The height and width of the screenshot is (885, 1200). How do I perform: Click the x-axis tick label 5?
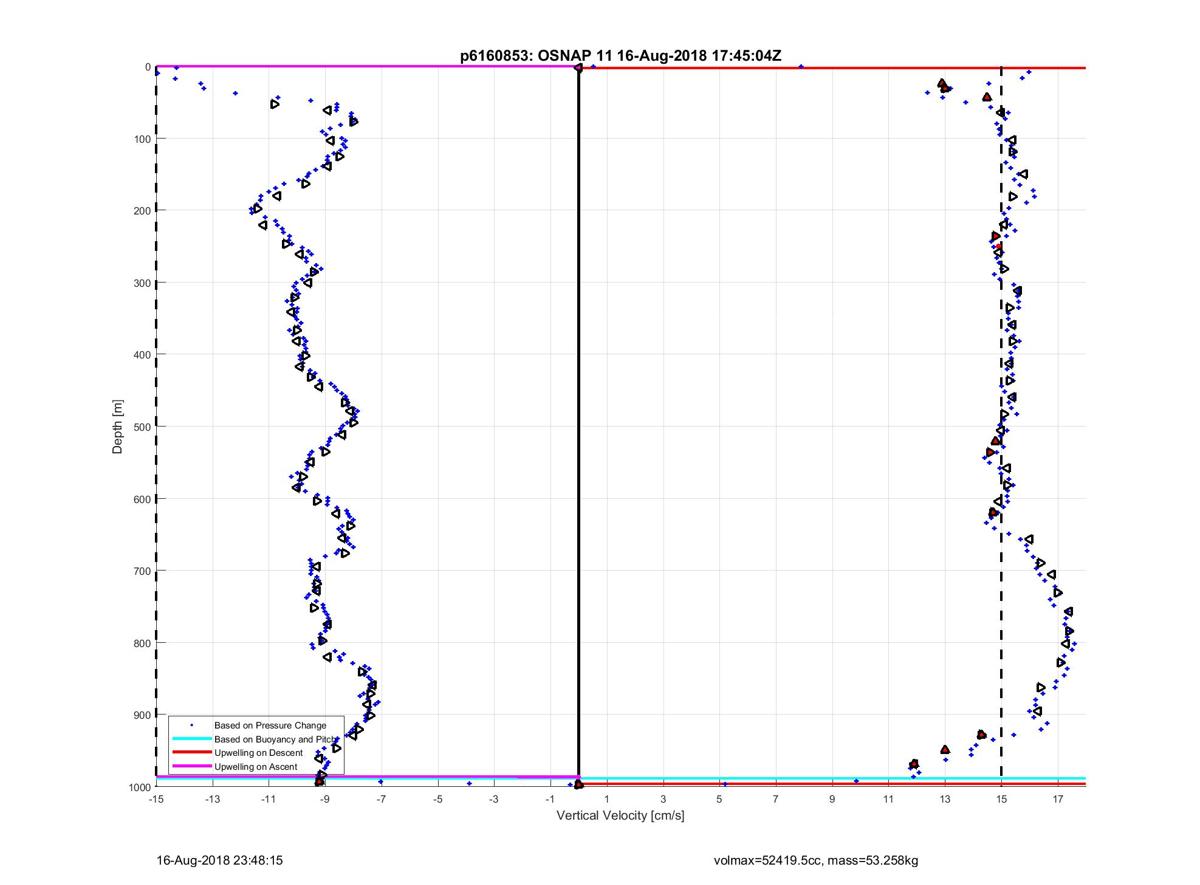click(x=719, y=800)
